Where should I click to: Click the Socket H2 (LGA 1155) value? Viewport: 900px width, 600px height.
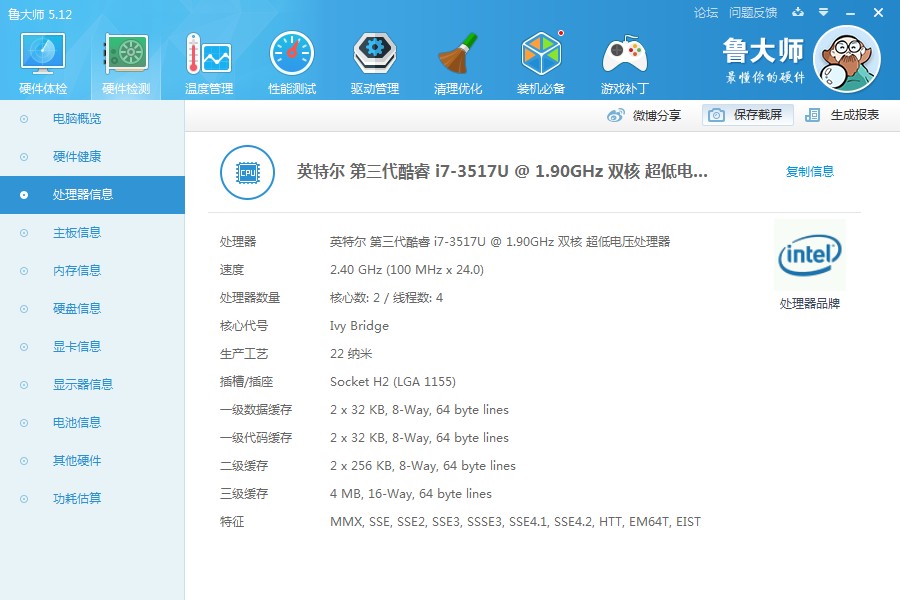tap(393, 382)
